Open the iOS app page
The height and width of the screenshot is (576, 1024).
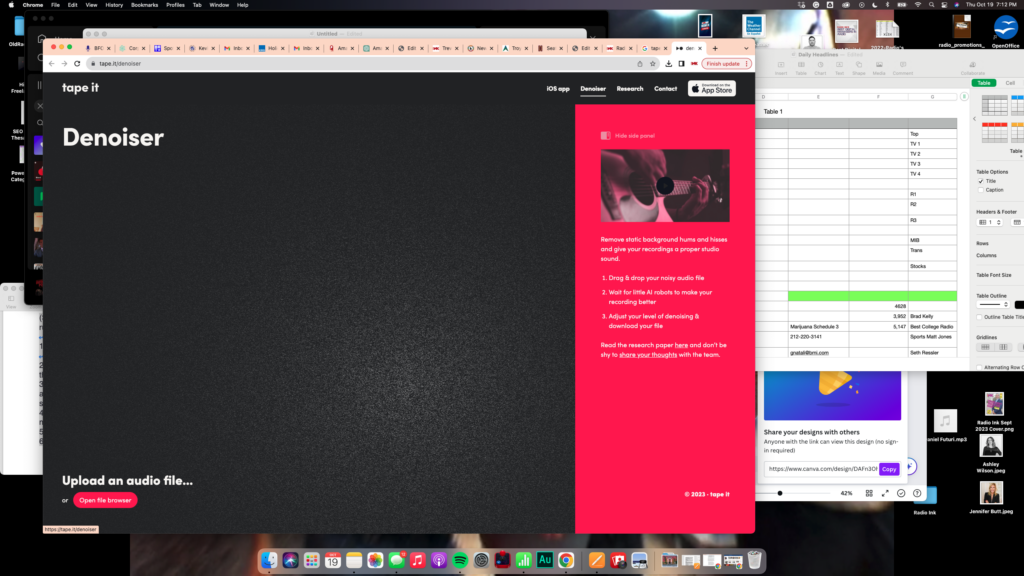tap(558, 89)
